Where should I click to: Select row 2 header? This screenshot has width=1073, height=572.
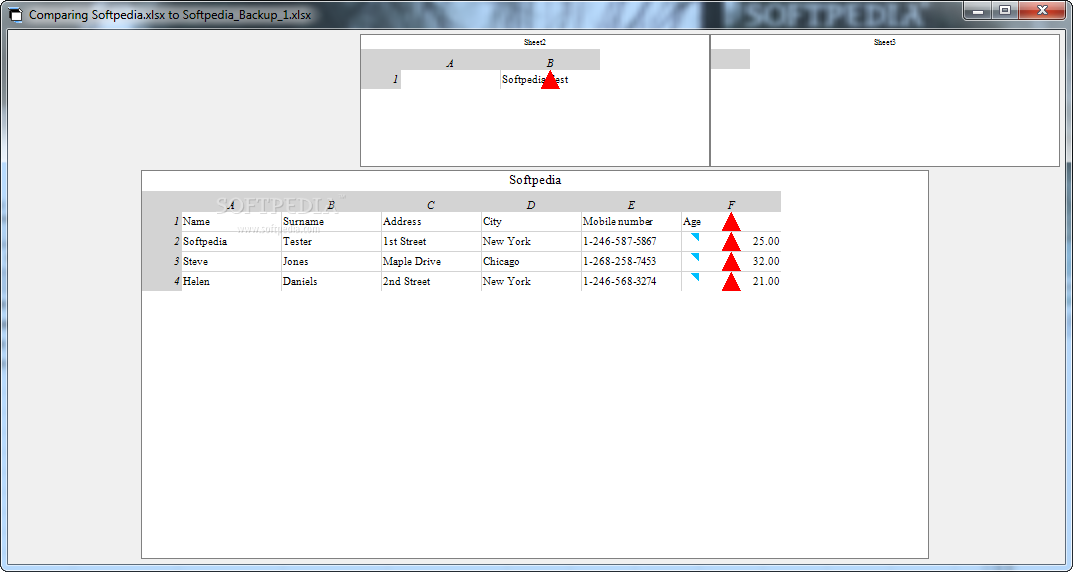point(162,242)
